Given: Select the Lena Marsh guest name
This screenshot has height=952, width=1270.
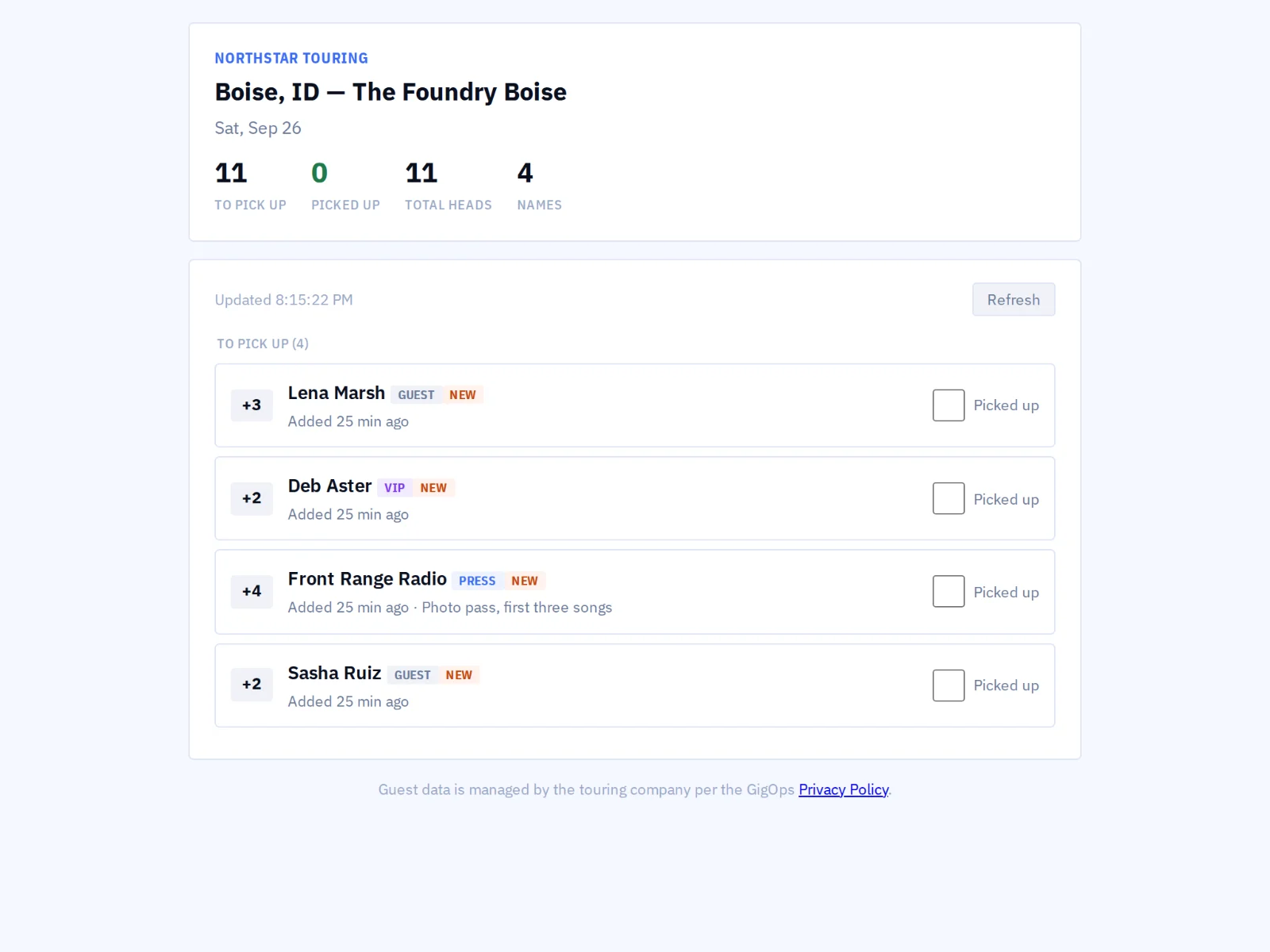Looking at the screenshot, I should (x=337, y=393).
